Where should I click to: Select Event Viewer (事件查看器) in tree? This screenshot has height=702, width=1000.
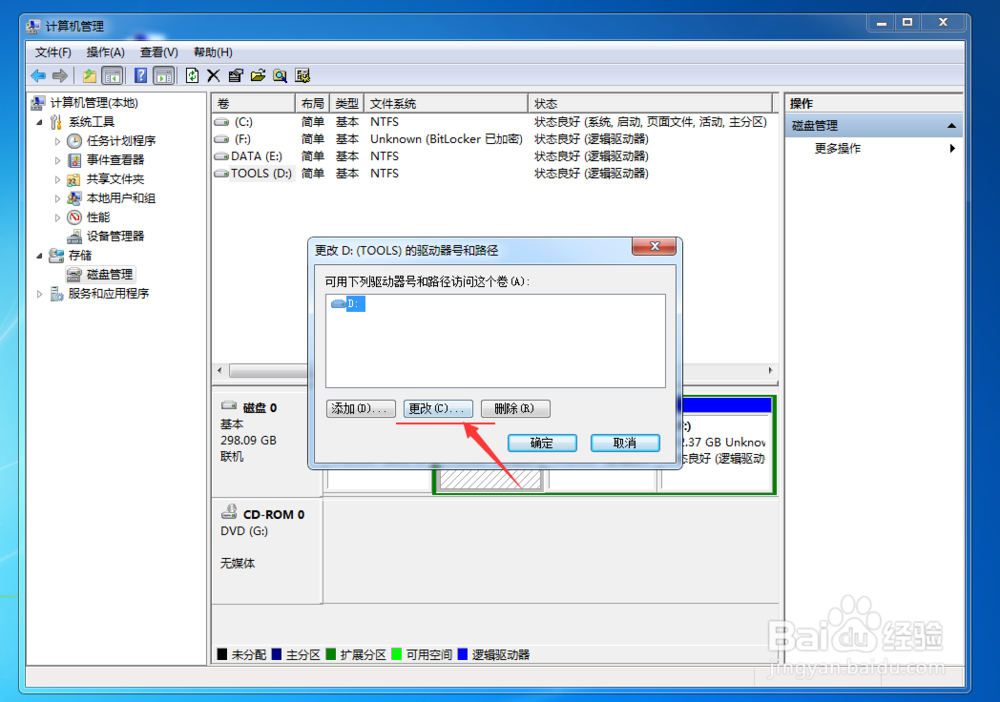pyautogui.click(x=115, y=160)
